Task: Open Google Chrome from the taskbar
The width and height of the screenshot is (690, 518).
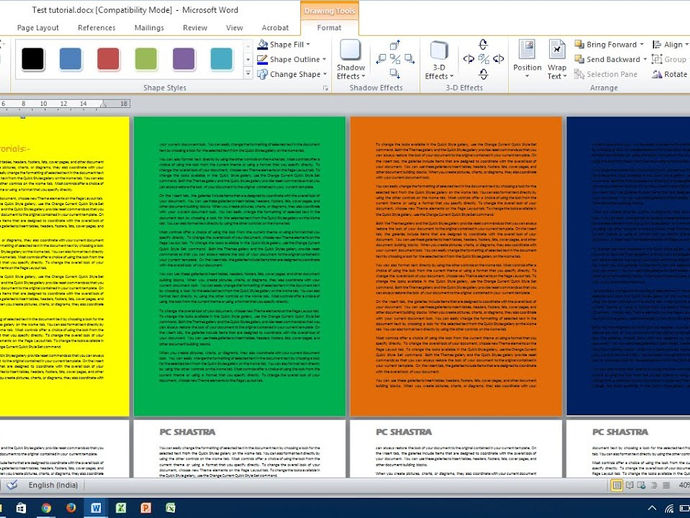Action: pyautogui.click(x=46, y=508)
